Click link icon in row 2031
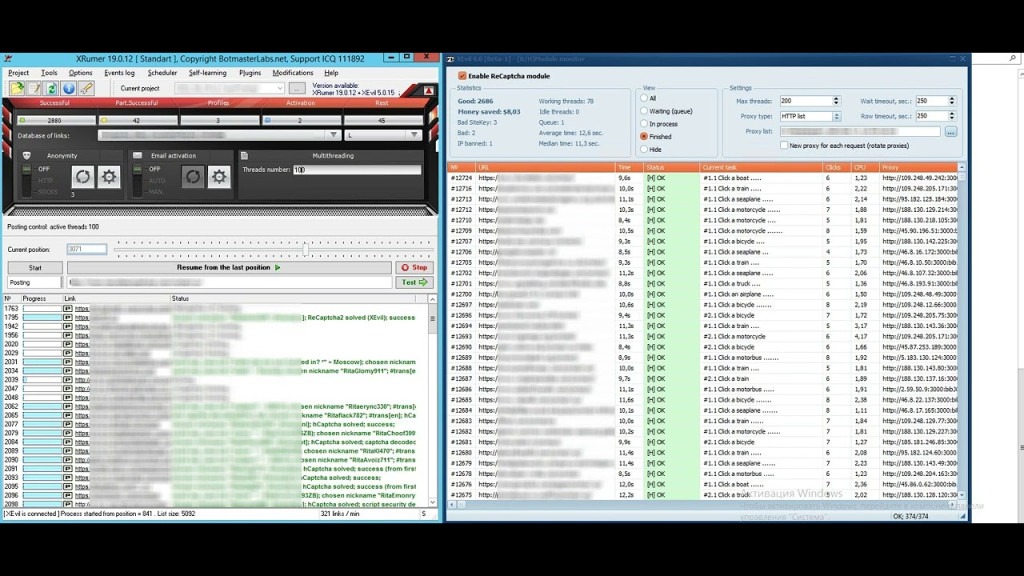The width and height of the screenshot is (1024, 576). [x=67, y=362]
